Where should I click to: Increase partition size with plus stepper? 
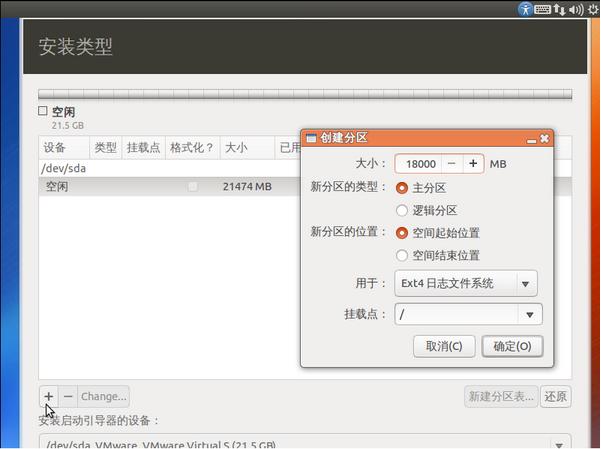[x=473, y=163]
